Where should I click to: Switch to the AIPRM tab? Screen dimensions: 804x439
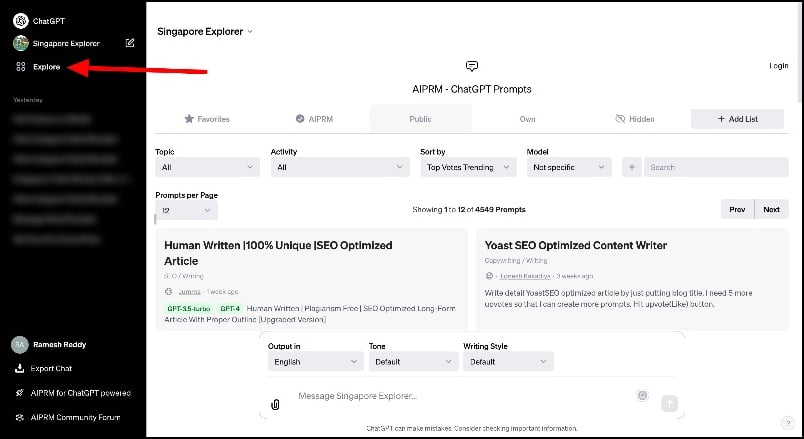[314, 119]
